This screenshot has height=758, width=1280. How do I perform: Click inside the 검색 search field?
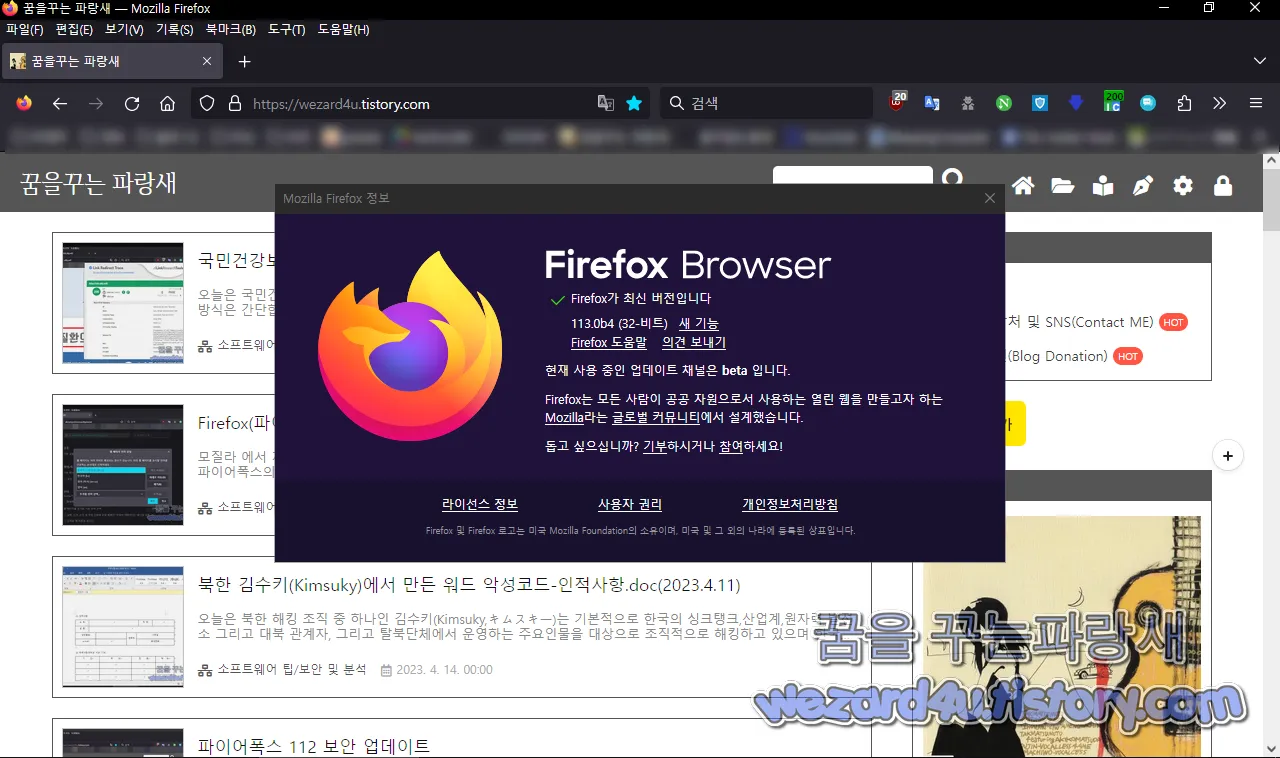[766, 102]
